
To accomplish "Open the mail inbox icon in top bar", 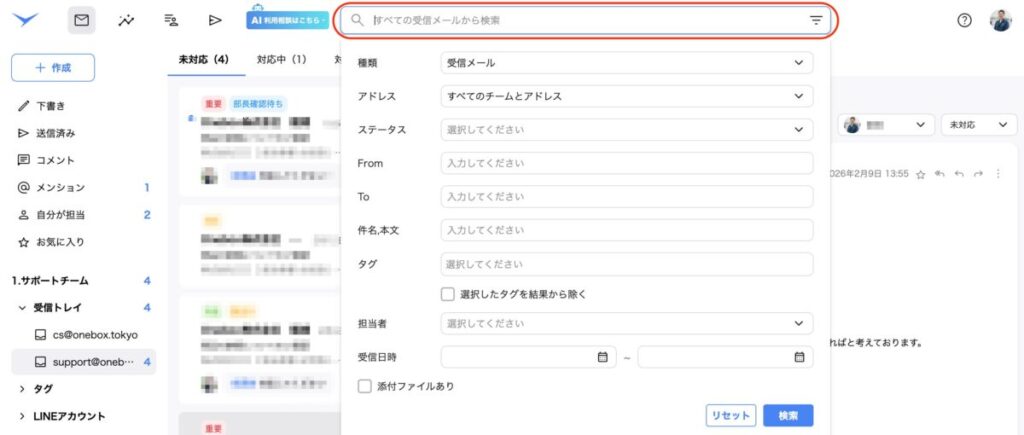I will pyautogui.click(x=82, y=20).
